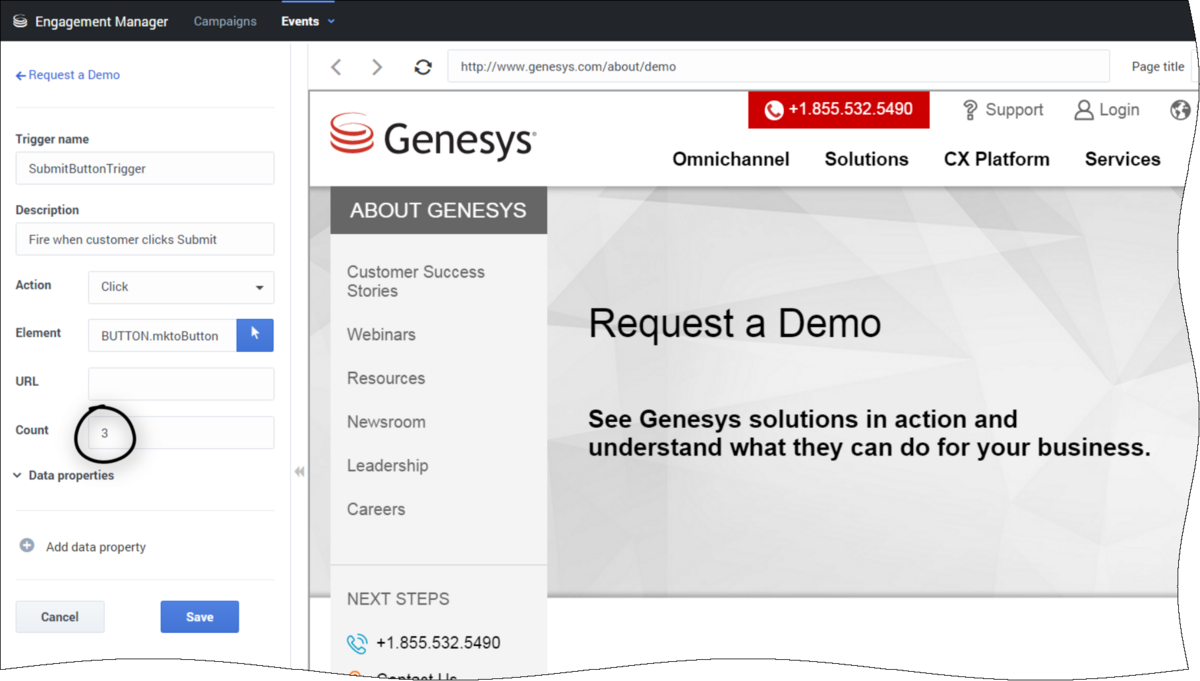Open the Webinars sidebar link
The height and width of the screenshot is (681, 1200).
[x=381, y=335]
